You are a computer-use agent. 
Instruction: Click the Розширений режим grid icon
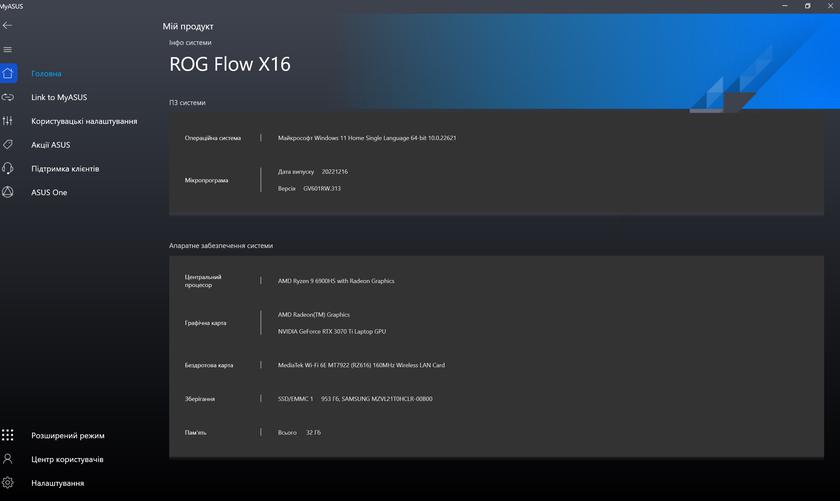8,435
